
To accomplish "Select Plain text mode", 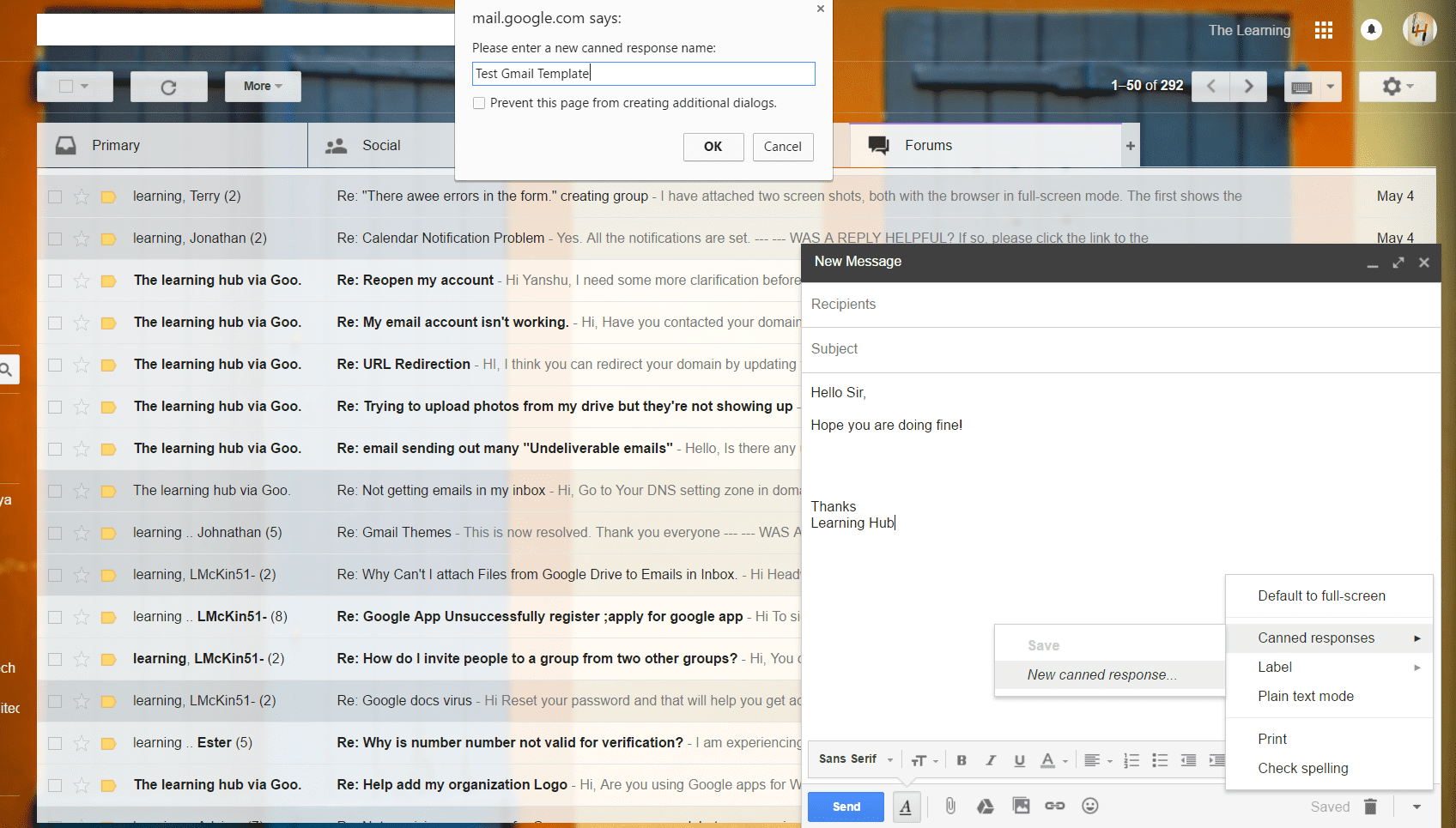I will pos(1329,697).
